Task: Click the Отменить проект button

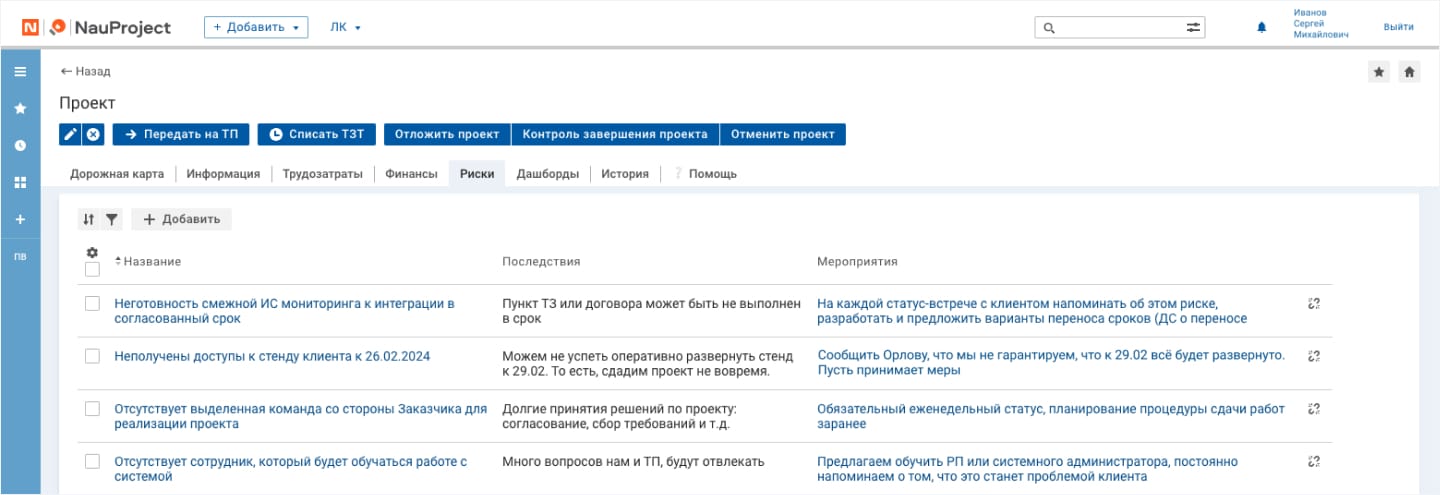Action: click(x=783, y=134)
